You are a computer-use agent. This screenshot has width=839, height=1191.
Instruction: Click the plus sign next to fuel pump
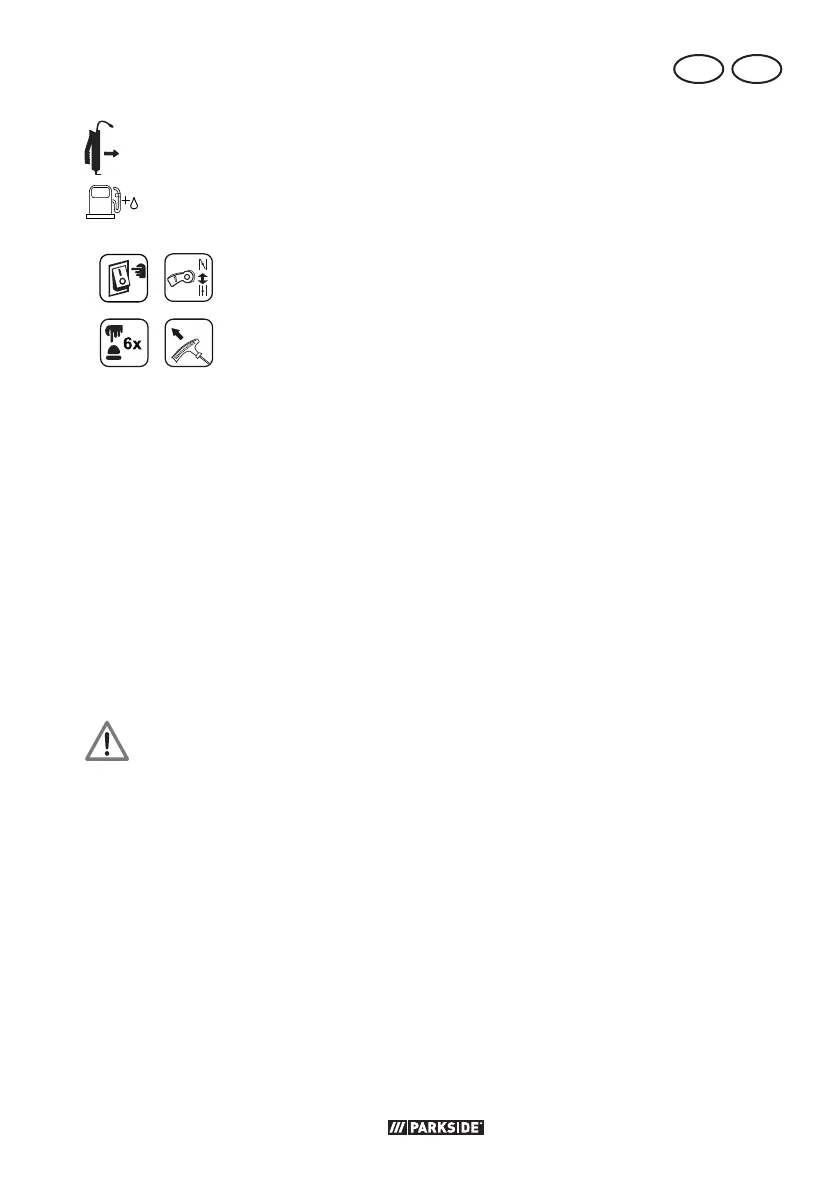point(126,202)
